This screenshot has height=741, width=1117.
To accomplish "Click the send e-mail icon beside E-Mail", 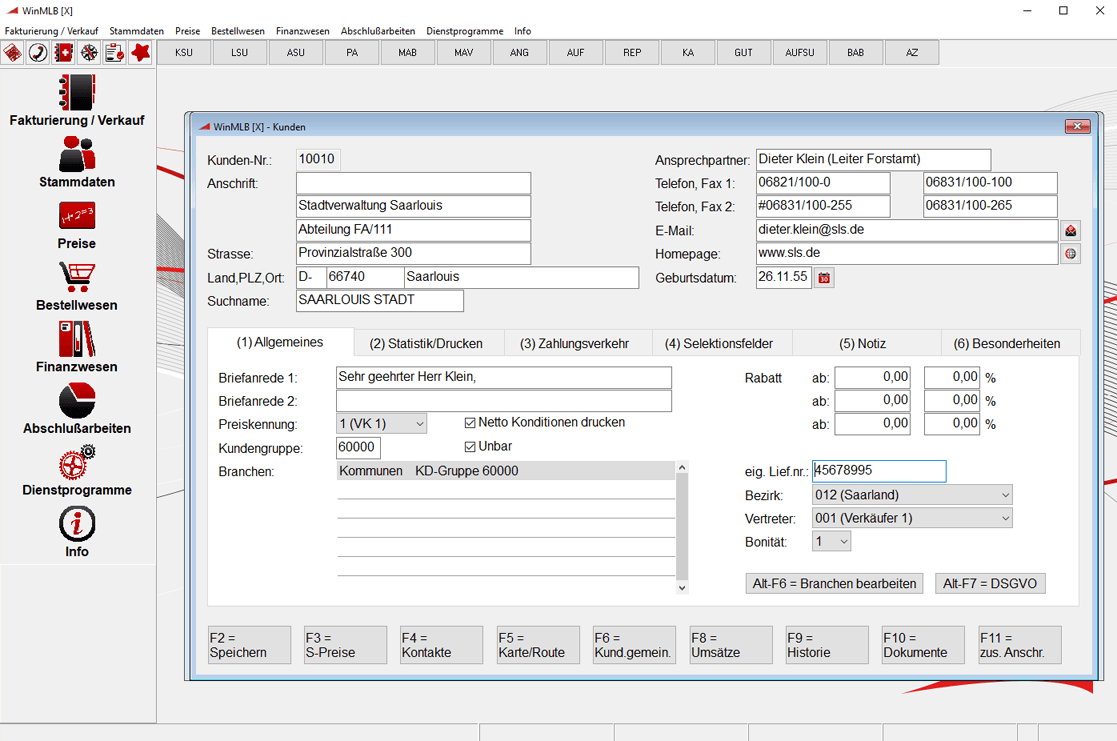I will click(1070, 231).
